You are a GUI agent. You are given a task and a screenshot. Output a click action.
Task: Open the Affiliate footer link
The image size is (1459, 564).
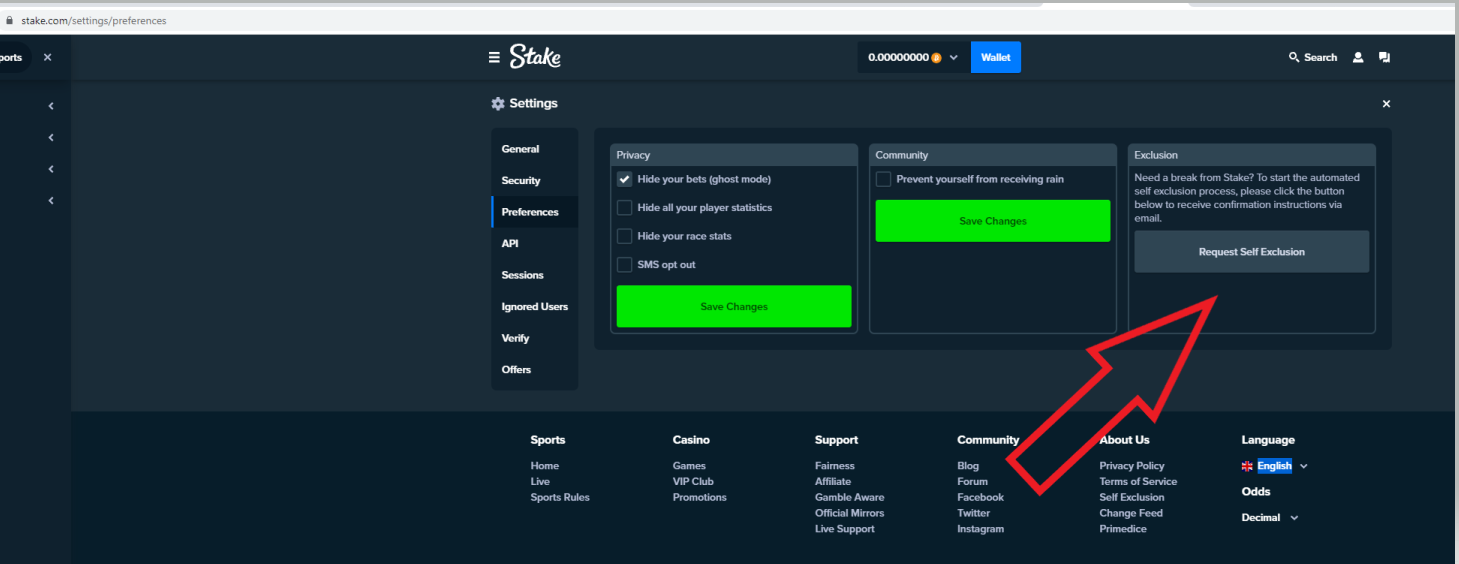(833, 482)
